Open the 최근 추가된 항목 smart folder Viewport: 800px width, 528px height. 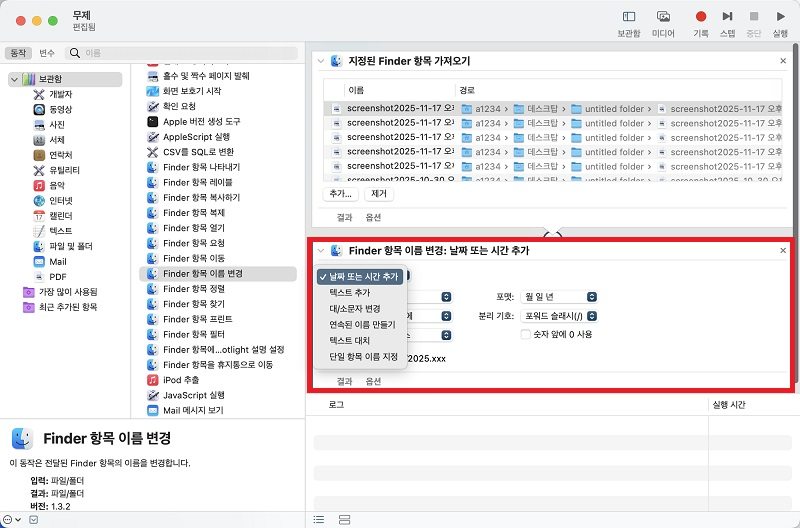pyautogui.click(x=61, y=307)
